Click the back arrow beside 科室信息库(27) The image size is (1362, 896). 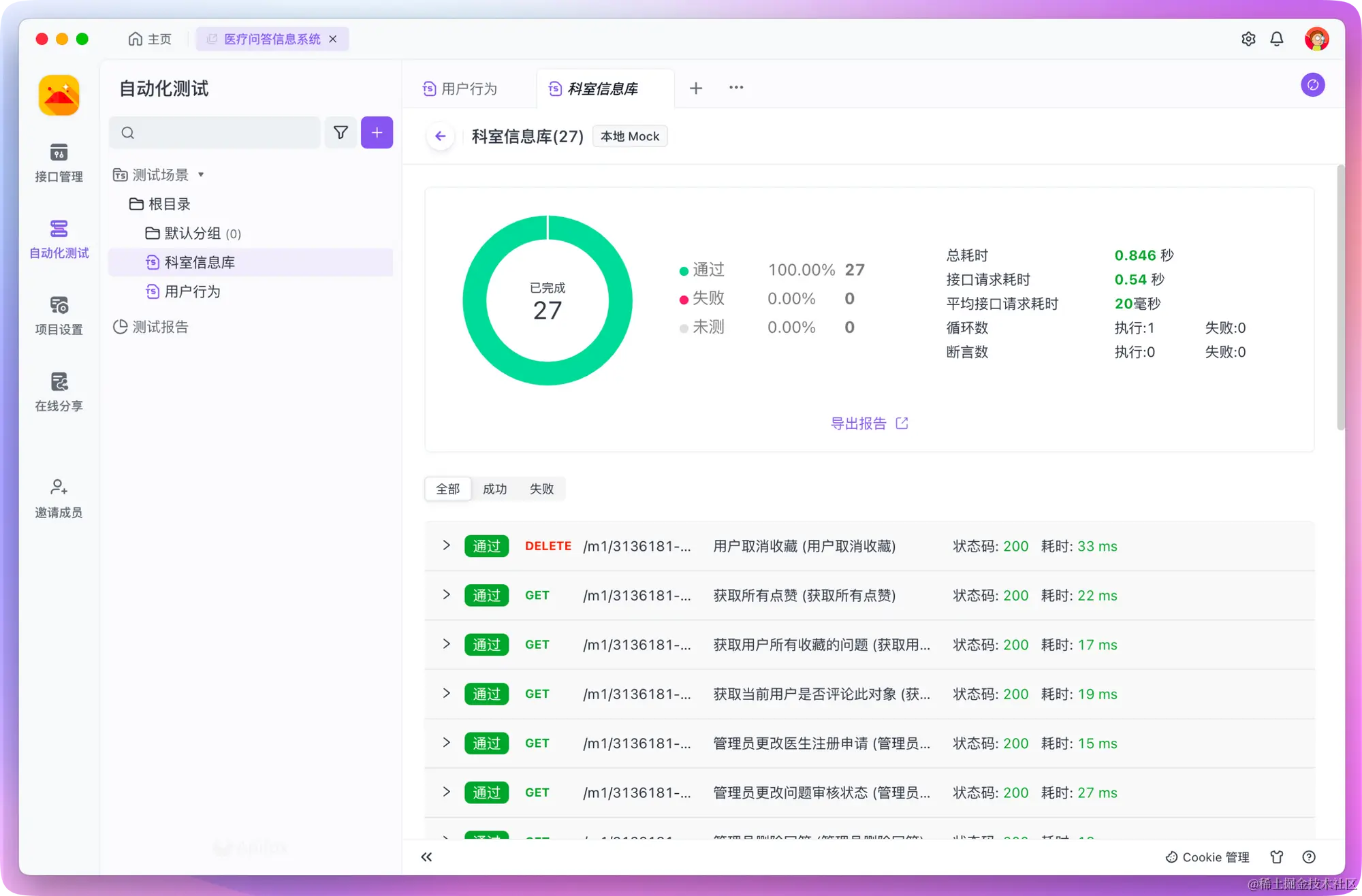441,136
